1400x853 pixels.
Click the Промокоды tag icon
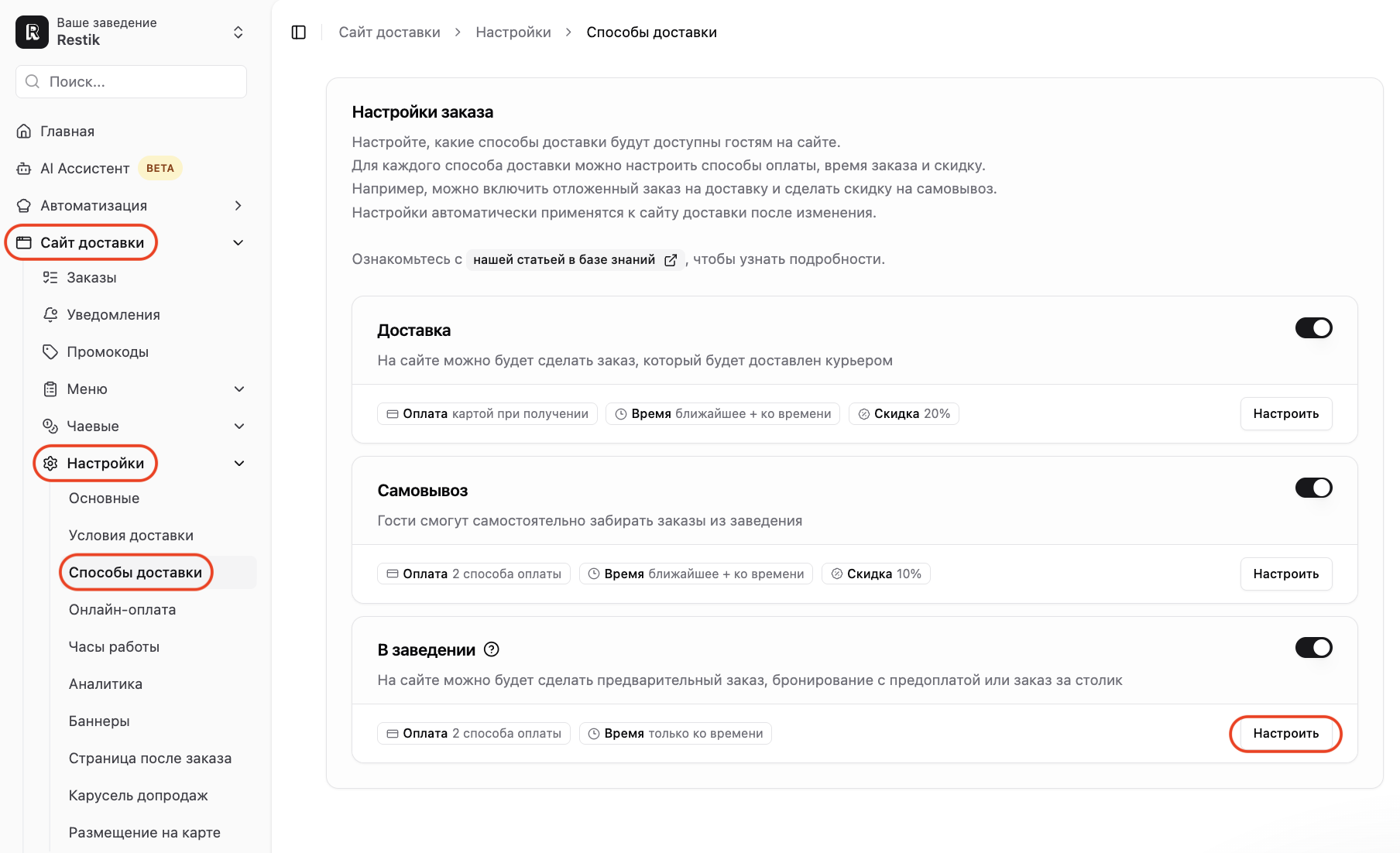[50, 352]
